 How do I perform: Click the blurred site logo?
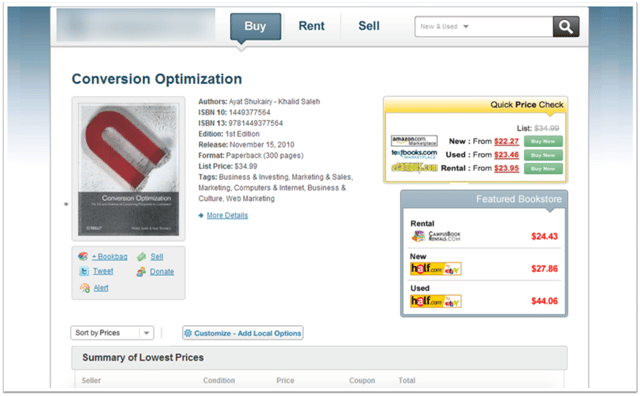136,25
